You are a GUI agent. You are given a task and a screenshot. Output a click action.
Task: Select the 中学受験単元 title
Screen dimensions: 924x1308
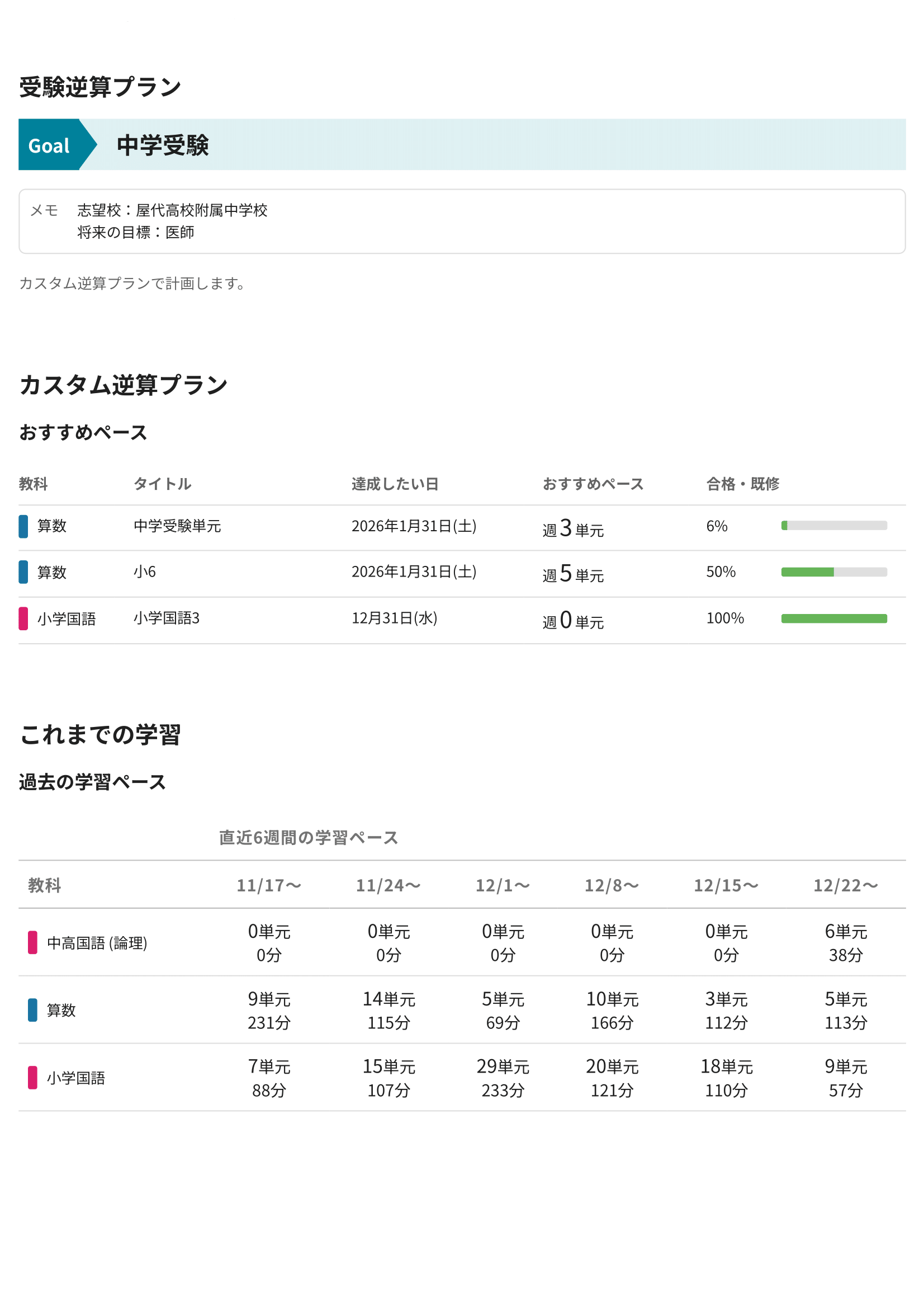coord(177,526)
